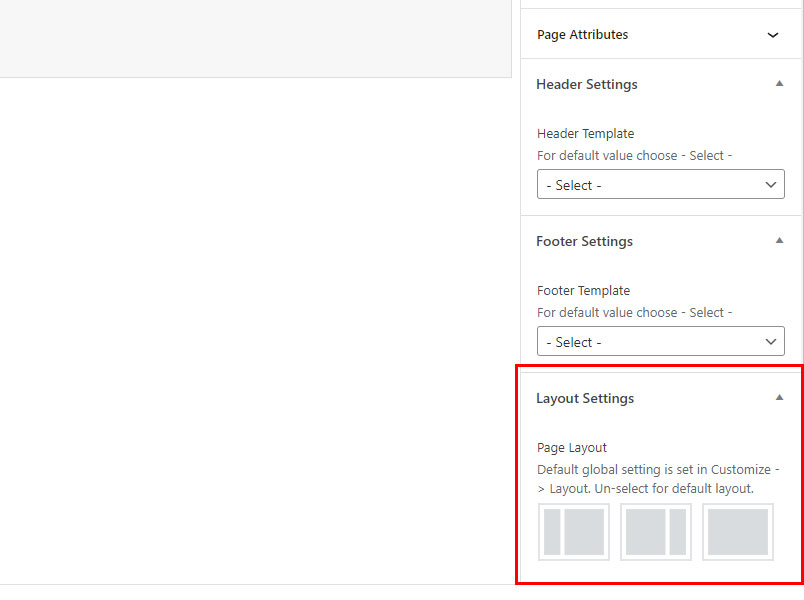Click the Layout Settings panel heading
Image resolution: width=804 pixels, height=600 pixels.
point(585,398)
